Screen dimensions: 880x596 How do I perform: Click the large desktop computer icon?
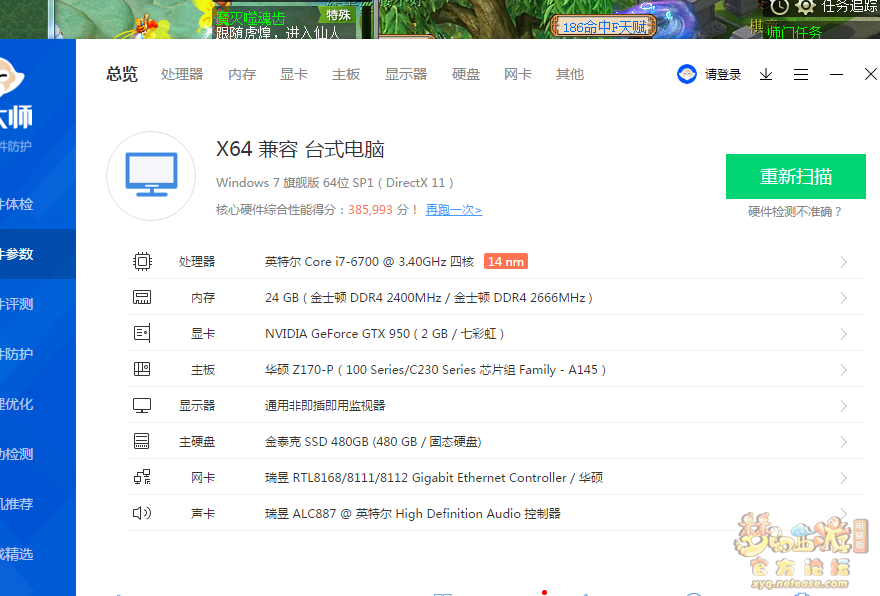point(151,176)
